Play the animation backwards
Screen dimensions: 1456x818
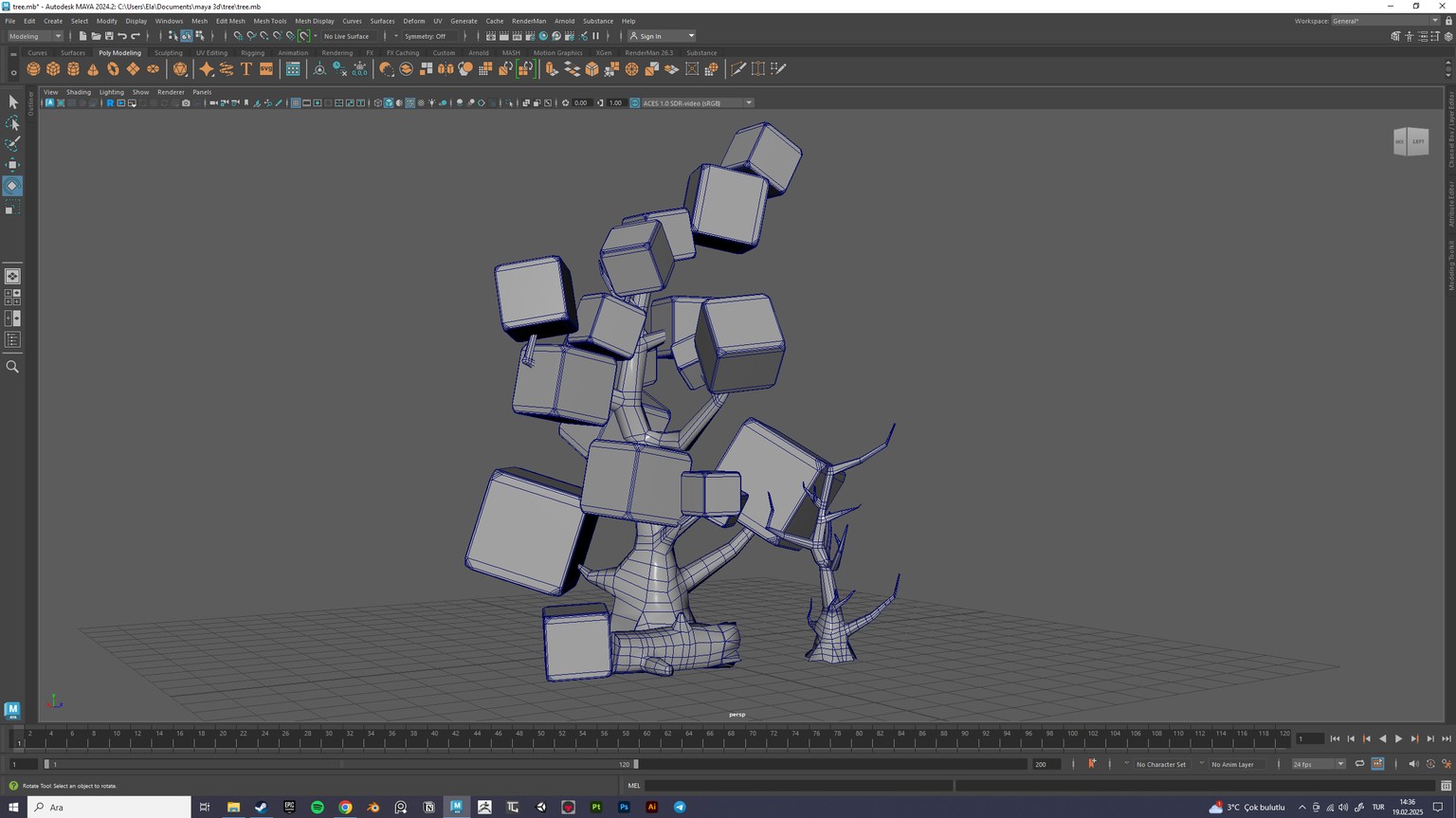pyautogui.click(x=1382, y=739)
